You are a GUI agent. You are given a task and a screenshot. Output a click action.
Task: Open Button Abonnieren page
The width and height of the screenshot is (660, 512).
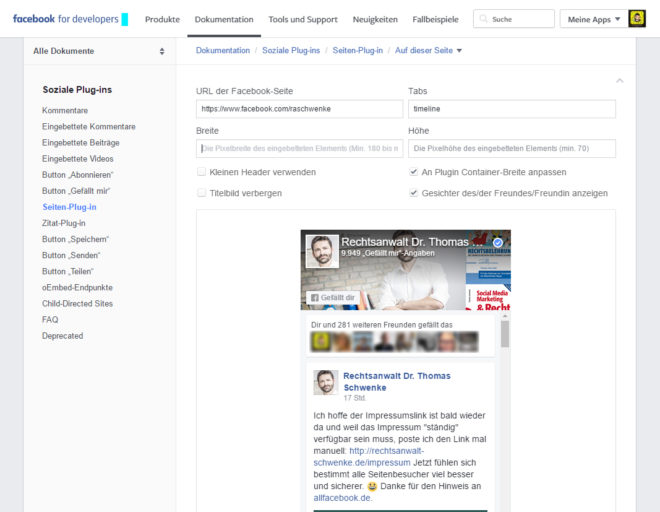coord(78,175)
